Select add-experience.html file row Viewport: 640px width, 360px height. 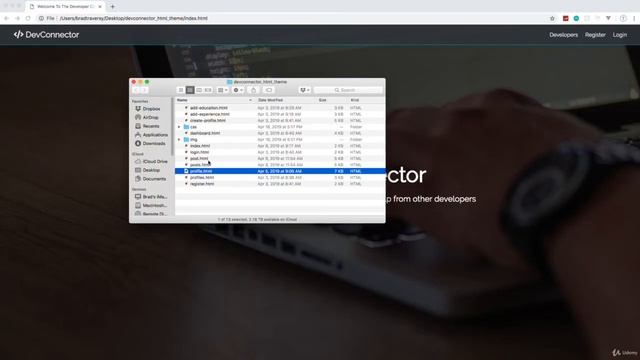pyautogui.click(x=280, y=114)
